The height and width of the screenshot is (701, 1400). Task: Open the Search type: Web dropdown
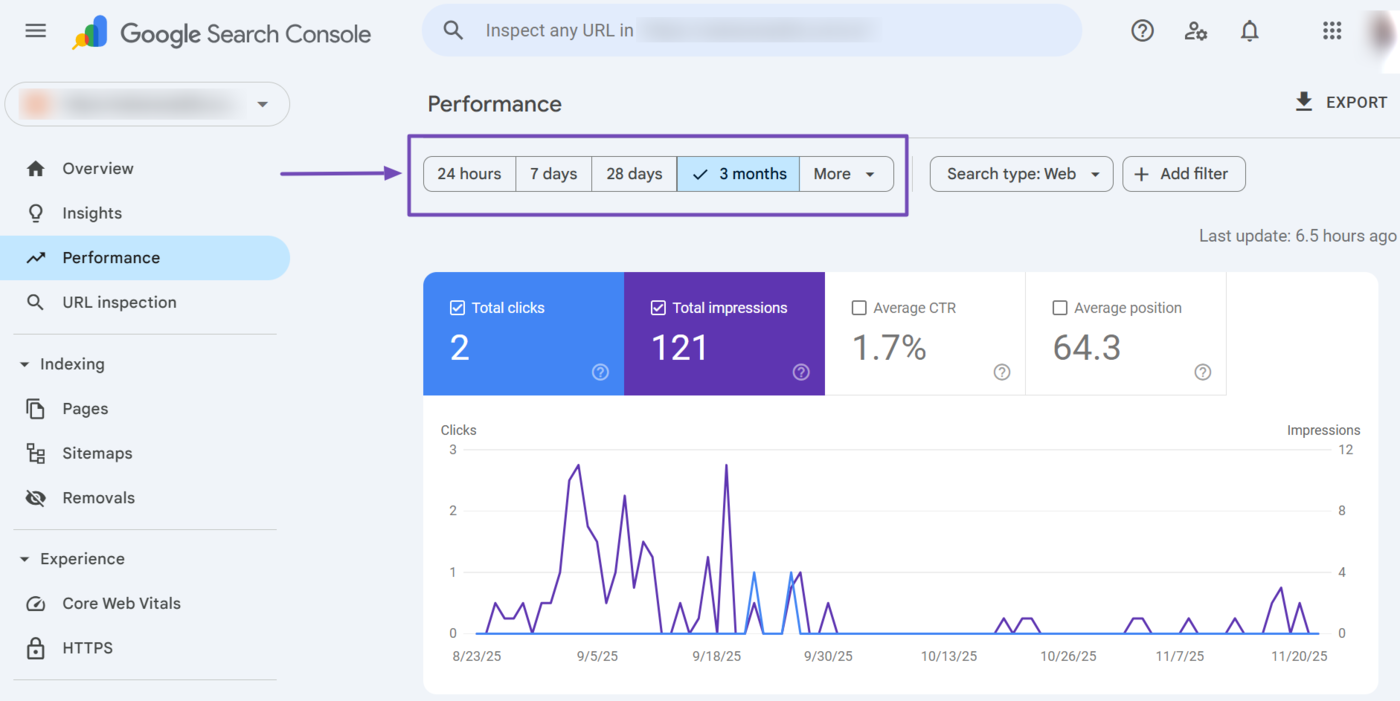tap(1021, 174)
